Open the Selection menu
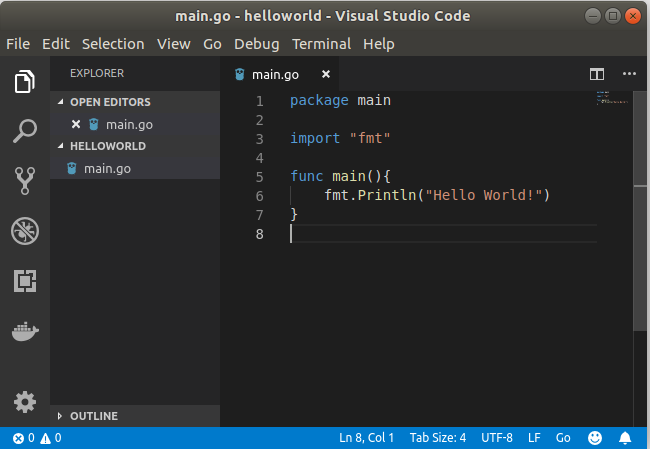The image size is (650, 449). [113, 44]
